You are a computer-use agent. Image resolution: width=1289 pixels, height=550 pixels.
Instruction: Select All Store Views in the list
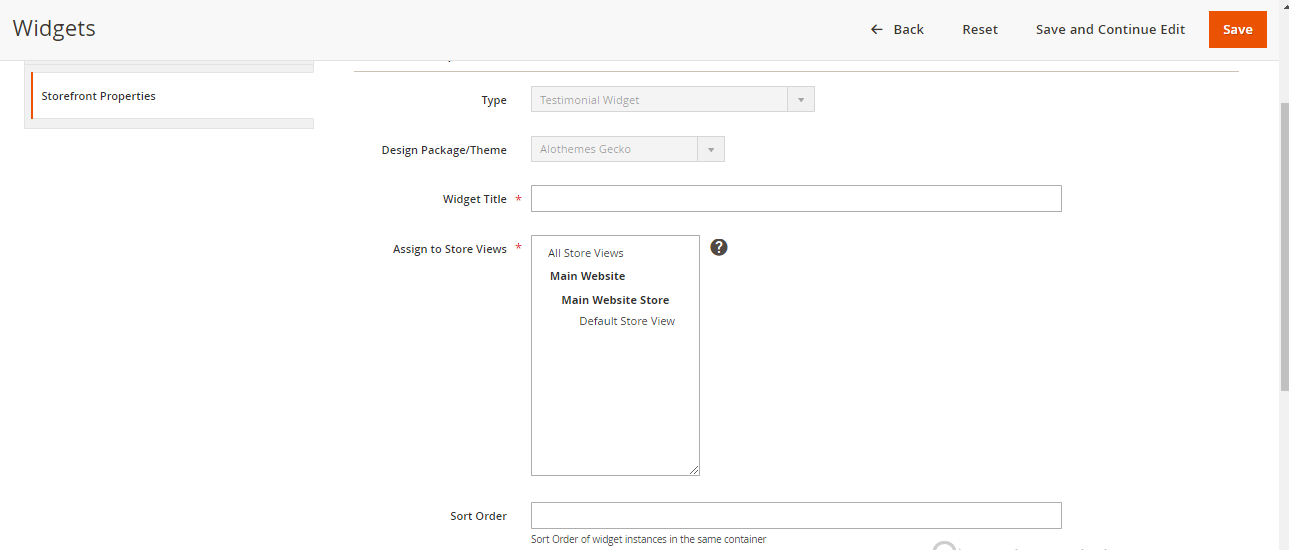[586, 253]
